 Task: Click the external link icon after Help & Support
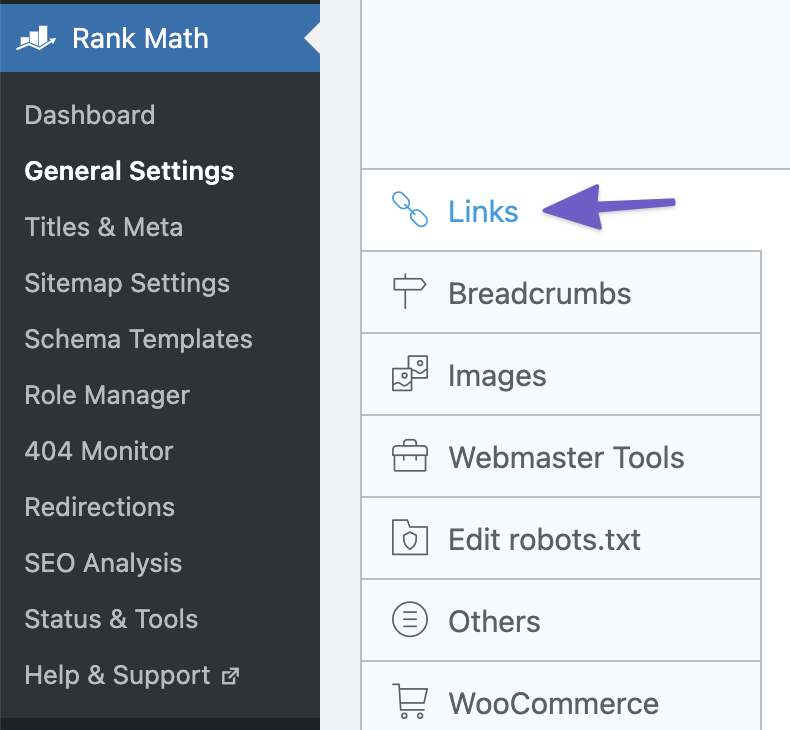[231, 676]
